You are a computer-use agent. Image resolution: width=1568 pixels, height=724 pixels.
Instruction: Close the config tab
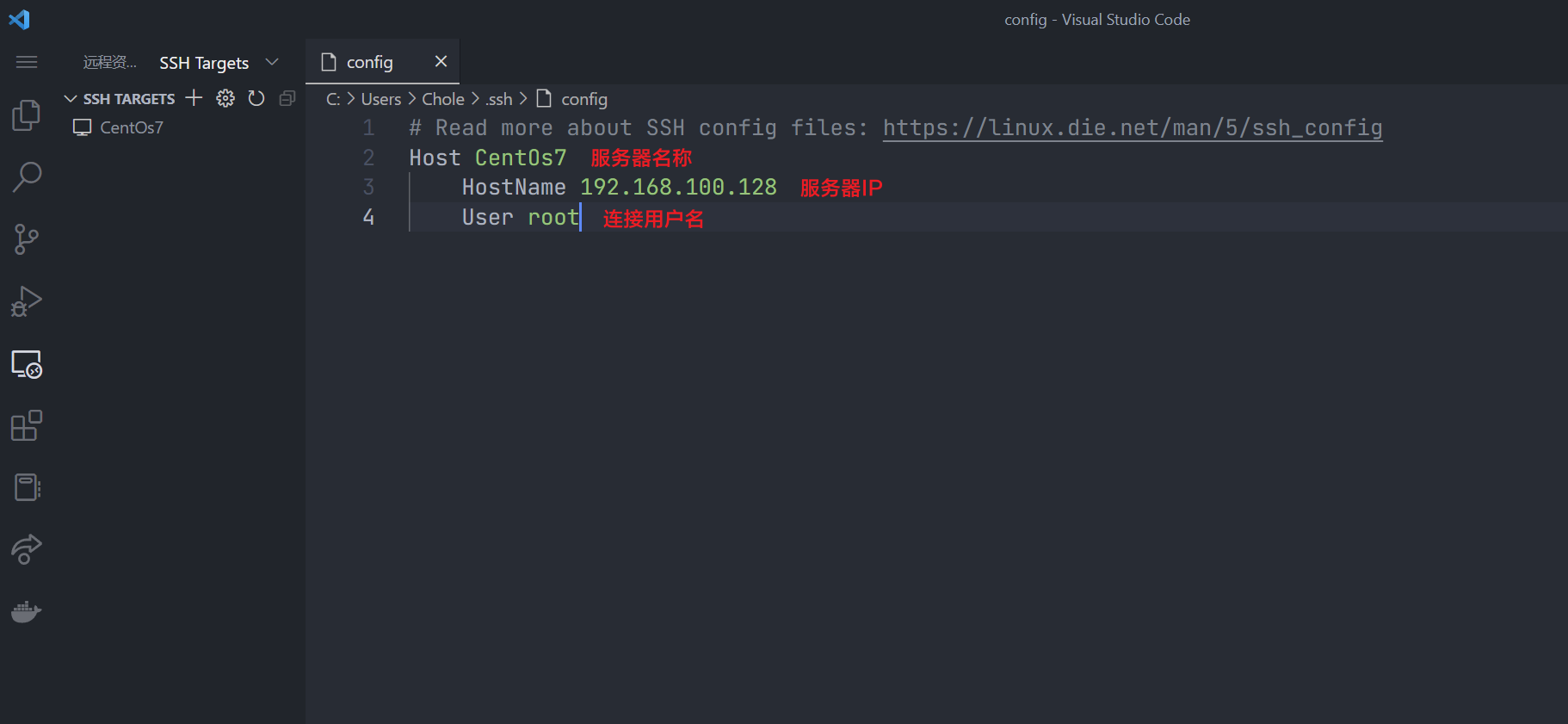click(x=441, y=61)
